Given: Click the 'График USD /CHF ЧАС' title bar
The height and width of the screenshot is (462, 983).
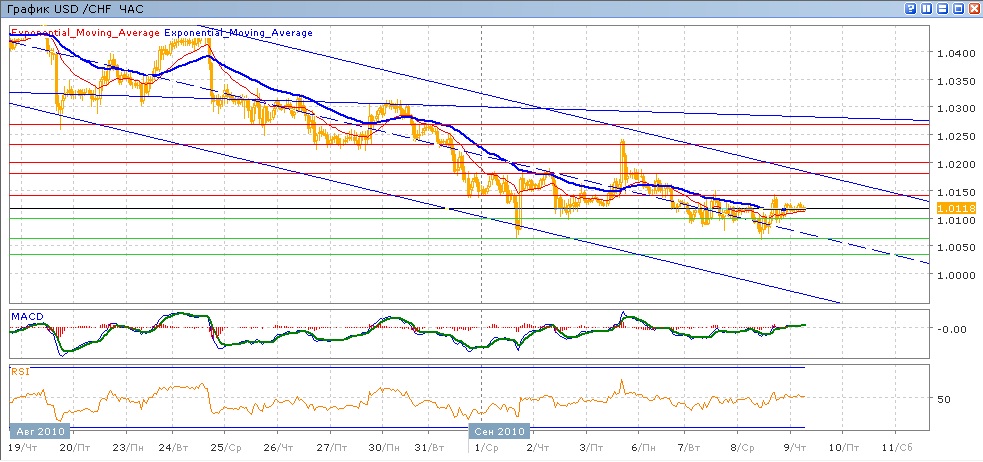Looking at the screenshot, I should click(x=73, y=8).
